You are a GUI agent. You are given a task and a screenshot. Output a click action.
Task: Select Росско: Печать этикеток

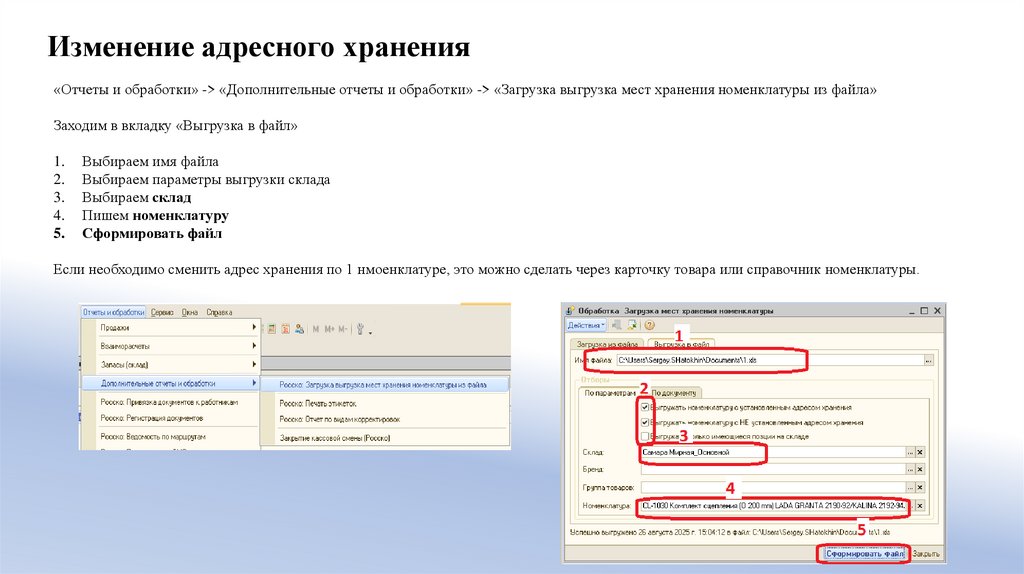tap(318, 403)
